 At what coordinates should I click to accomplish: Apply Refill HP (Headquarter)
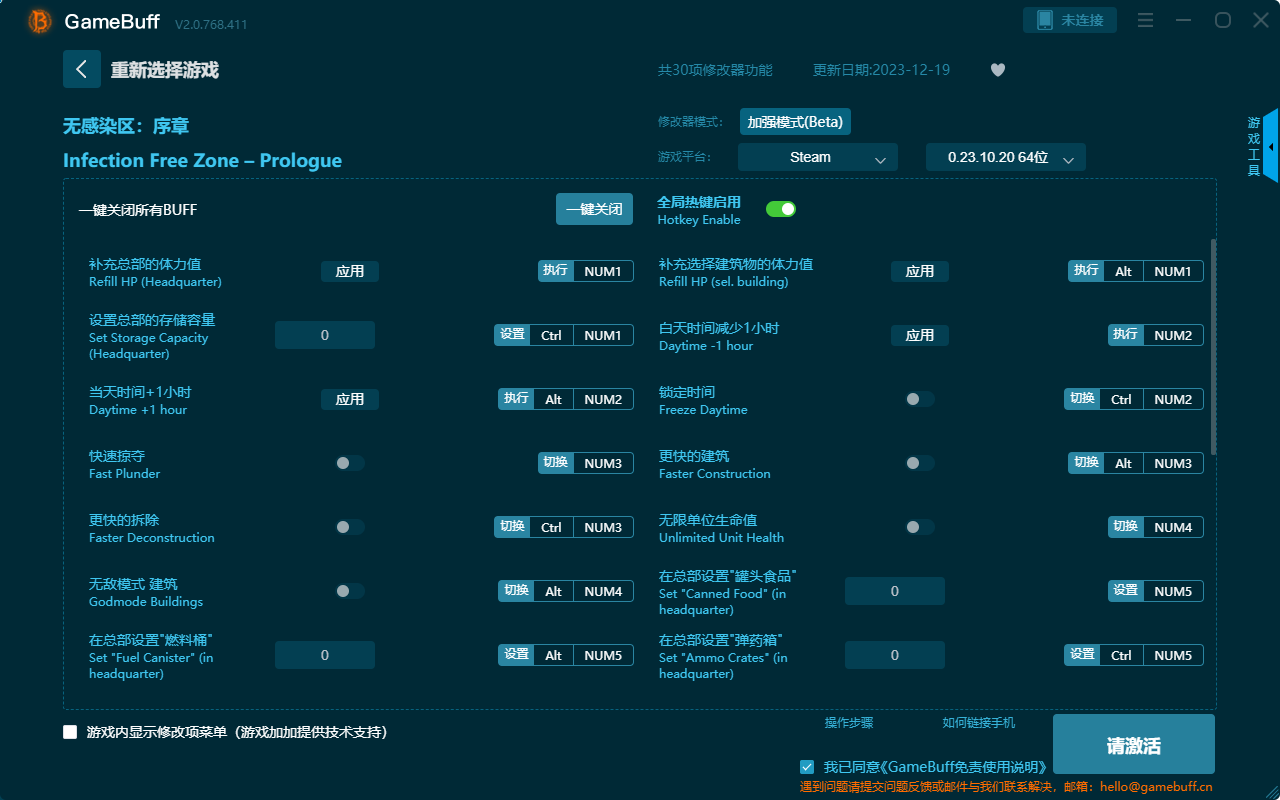350,271
